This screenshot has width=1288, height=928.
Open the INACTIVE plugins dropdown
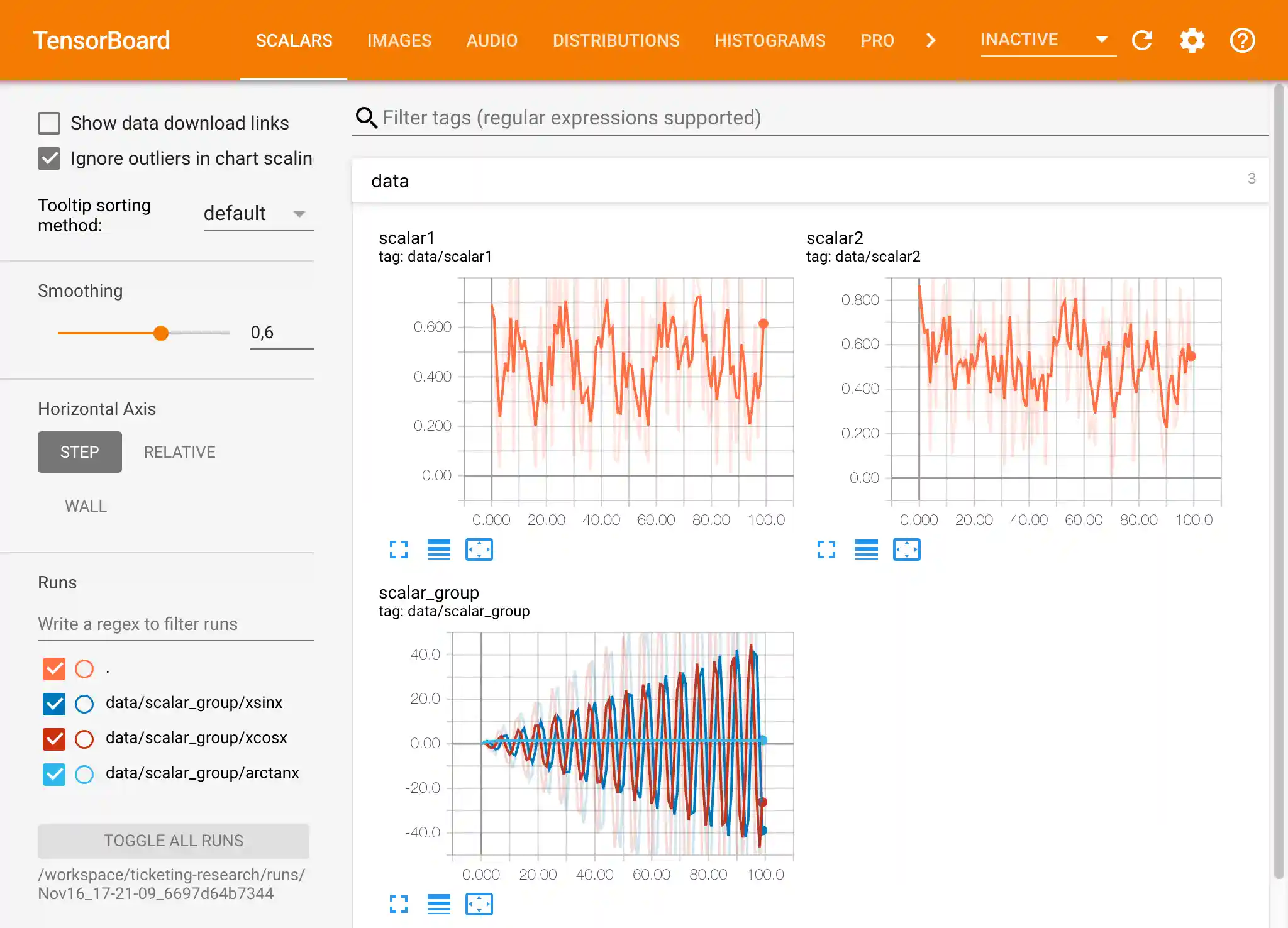[1047, 40]
